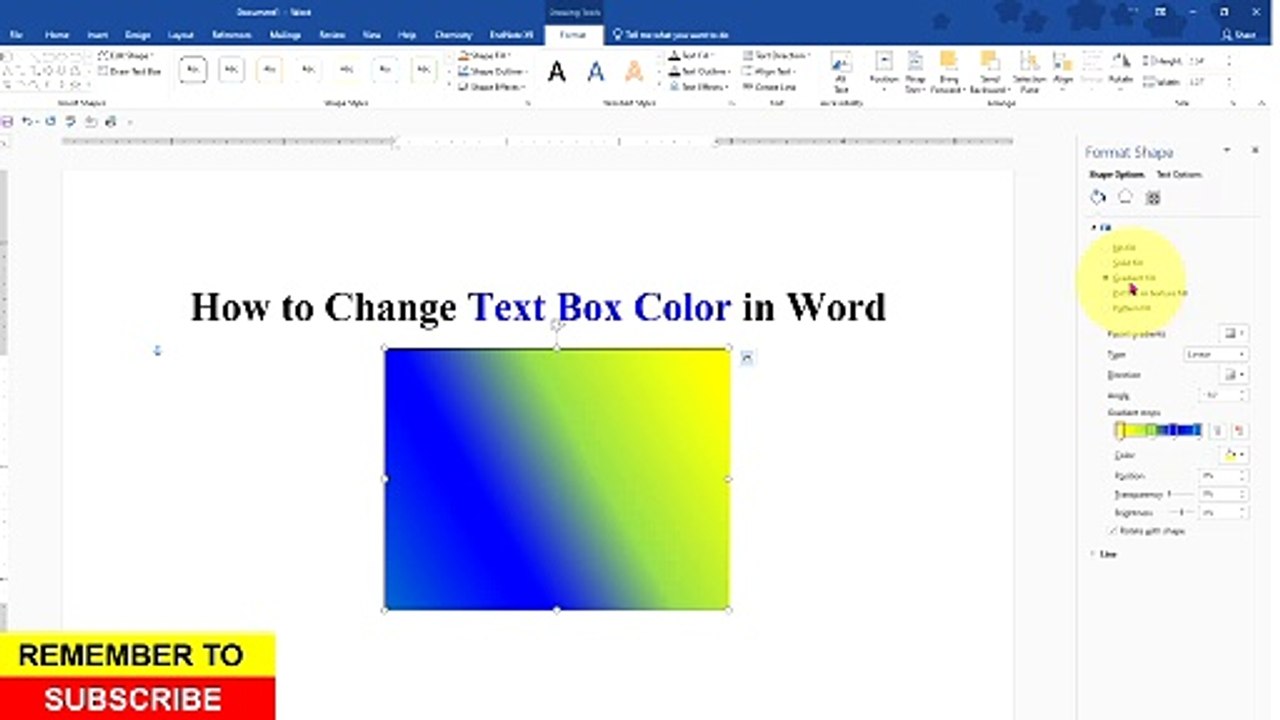This screenshot has height=720, width=1280.
Task: Open the Preset gradients dropdown
Action: coord(1233,333)
